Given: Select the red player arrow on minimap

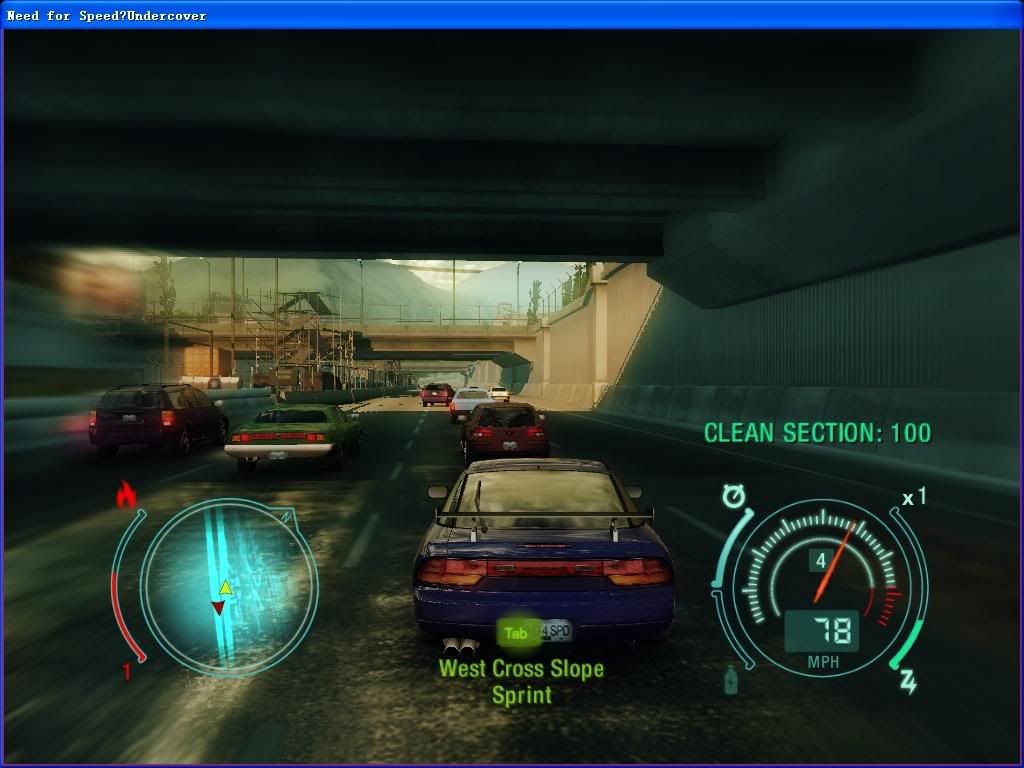Looking at the screenshot, I should 218,607.
